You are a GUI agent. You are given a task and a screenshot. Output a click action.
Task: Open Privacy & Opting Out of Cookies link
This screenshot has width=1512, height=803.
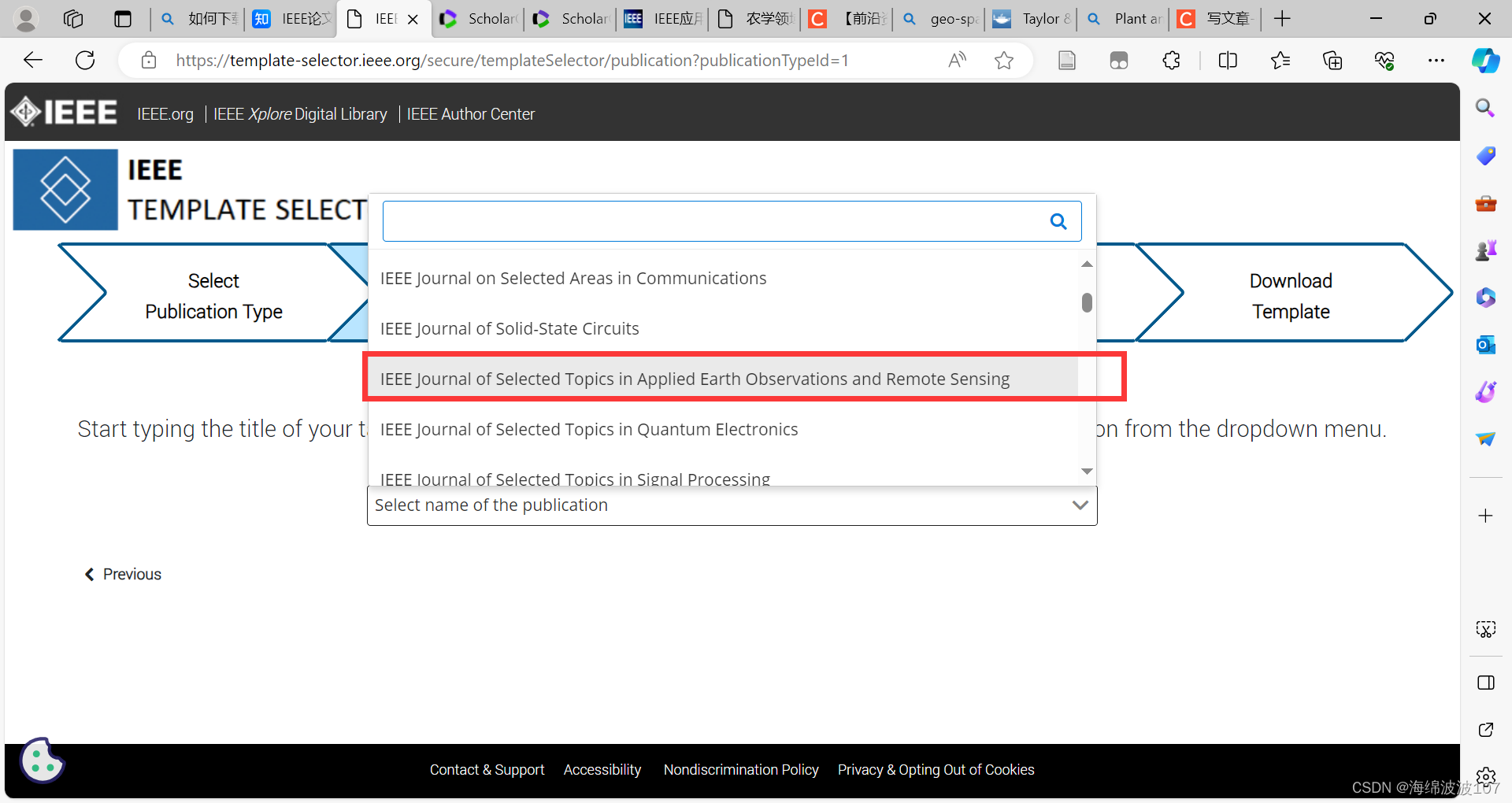pyautogui.click(x=936, y=770)
